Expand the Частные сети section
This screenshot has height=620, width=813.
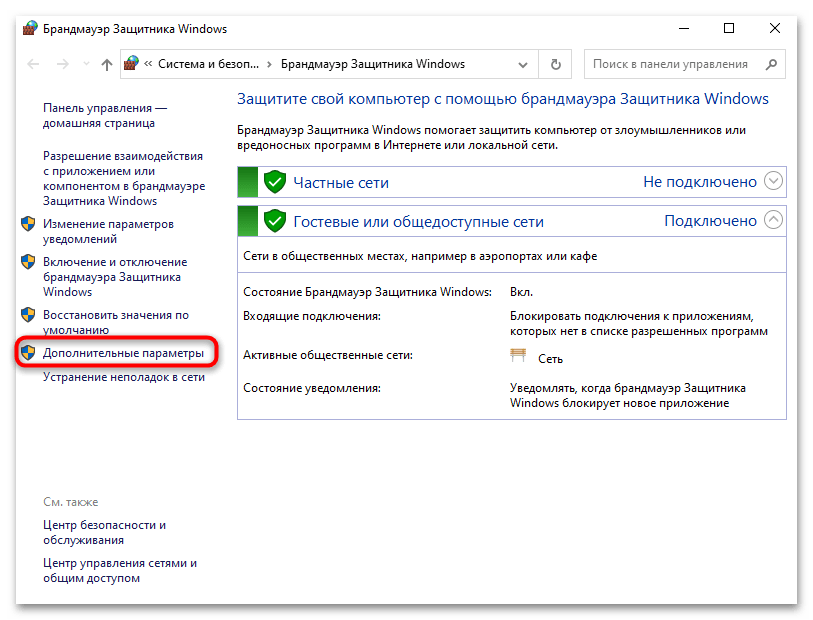point(772,181)
